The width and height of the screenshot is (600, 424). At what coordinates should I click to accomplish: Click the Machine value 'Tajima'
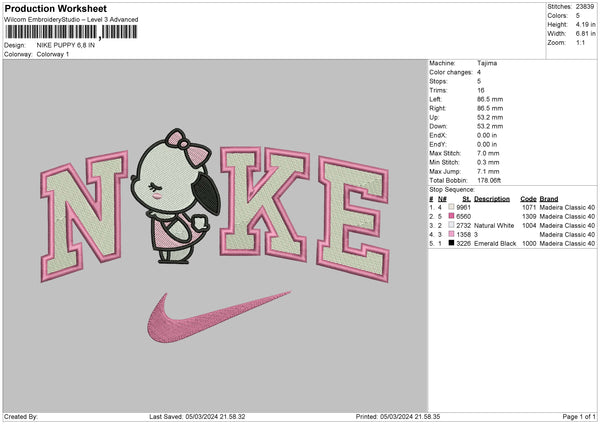(487, 63)
